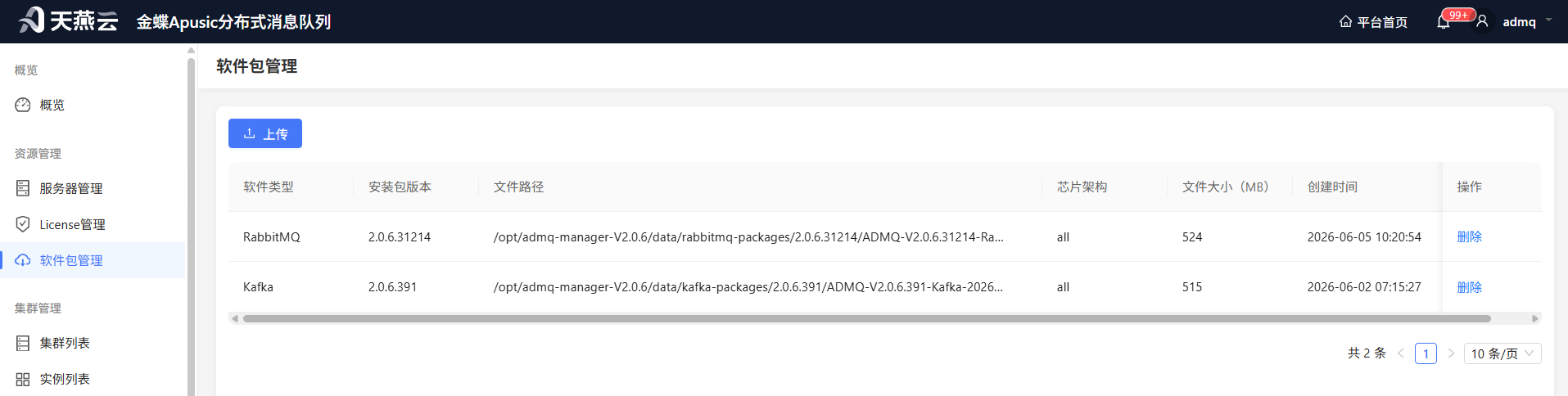Delete the Kafka package row
The height and width of the screenshot is (396, 1568).
click(1469, 287)
